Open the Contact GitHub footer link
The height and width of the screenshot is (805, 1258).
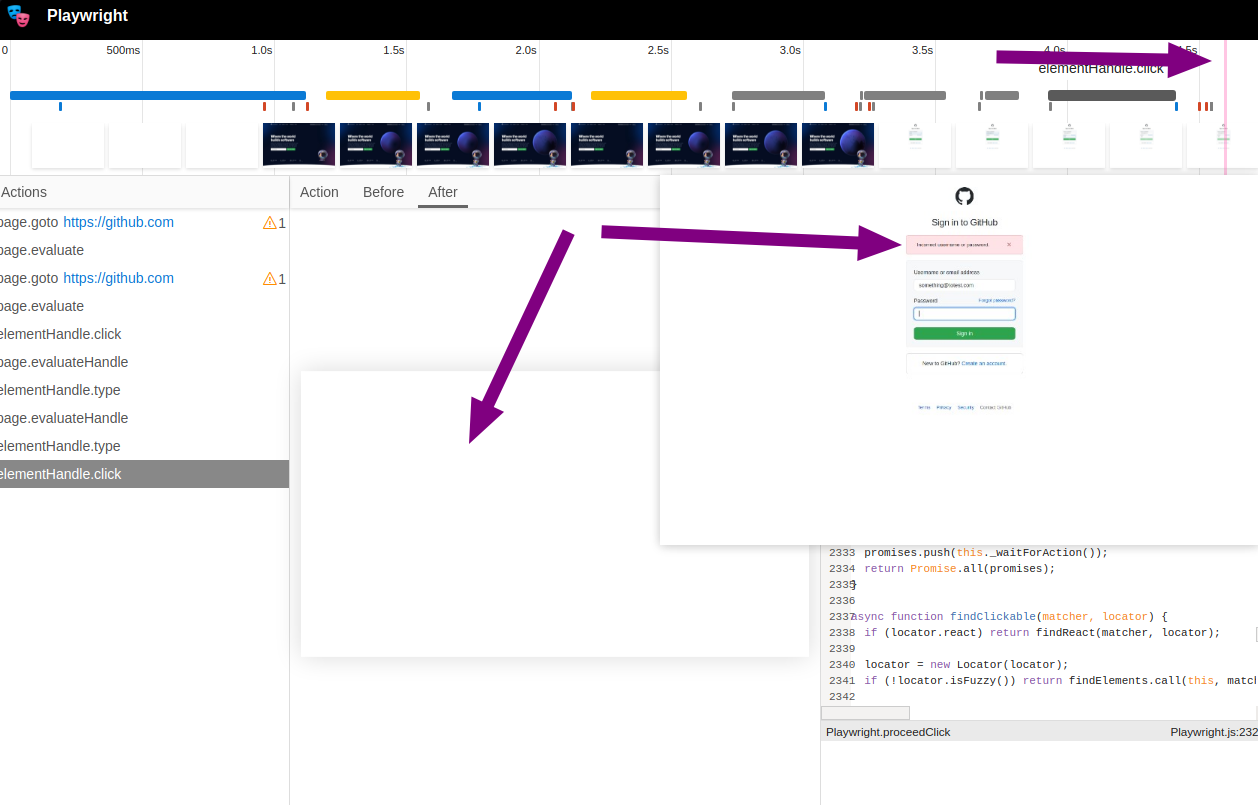pos(995,407)
